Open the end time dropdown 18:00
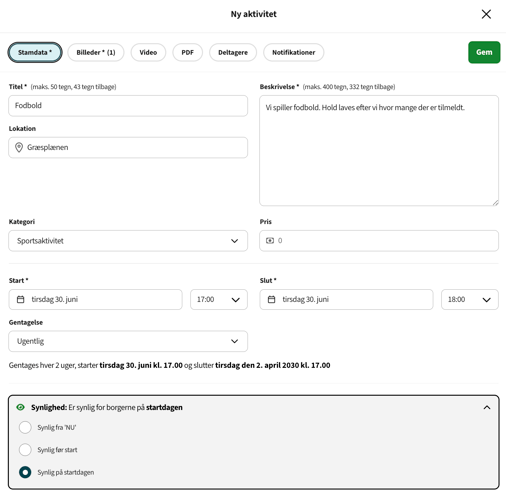This screenshot has height=495, width=506. click(x=470, y=299)
